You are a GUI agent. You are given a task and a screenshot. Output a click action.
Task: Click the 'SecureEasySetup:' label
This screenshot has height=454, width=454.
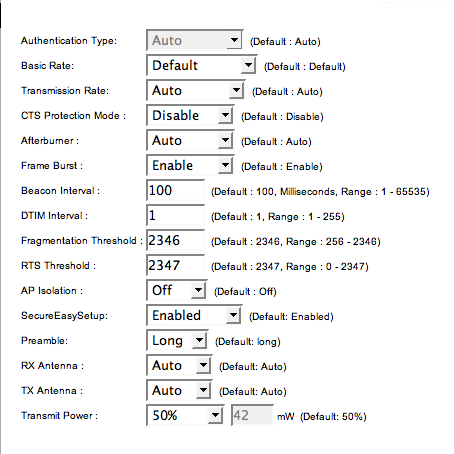click(64, 316)
